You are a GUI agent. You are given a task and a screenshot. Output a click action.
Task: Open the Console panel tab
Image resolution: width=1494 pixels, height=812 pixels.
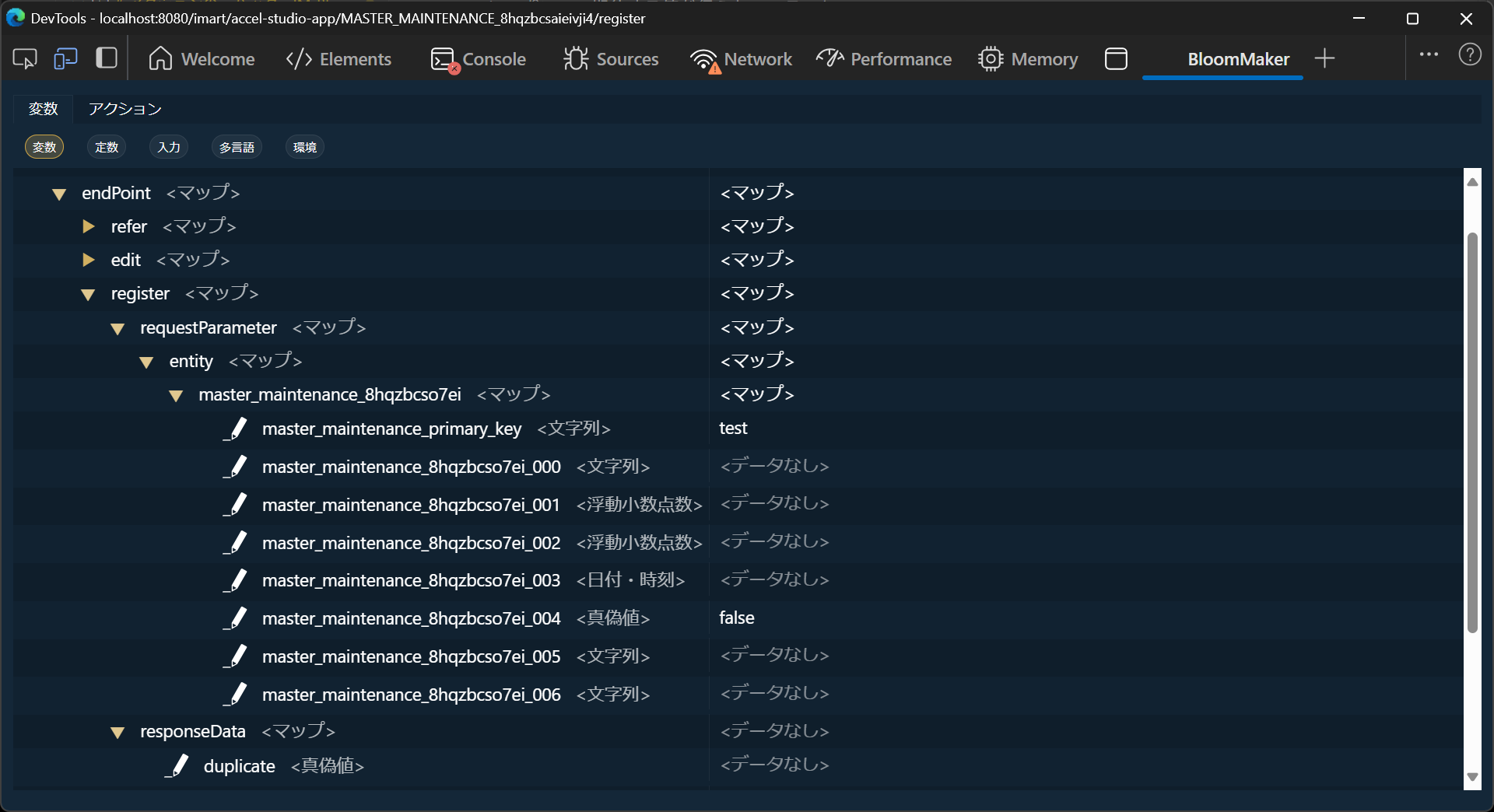coord(479,59)
